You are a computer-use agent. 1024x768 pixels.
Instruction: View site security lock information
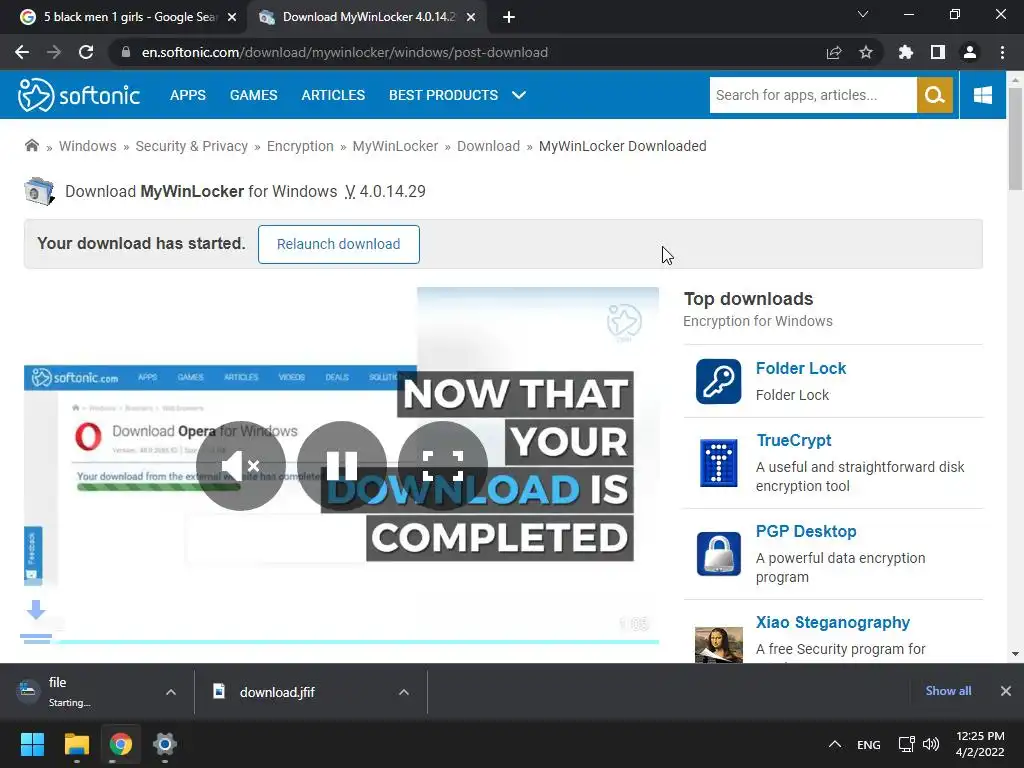[x=126, y=52]
